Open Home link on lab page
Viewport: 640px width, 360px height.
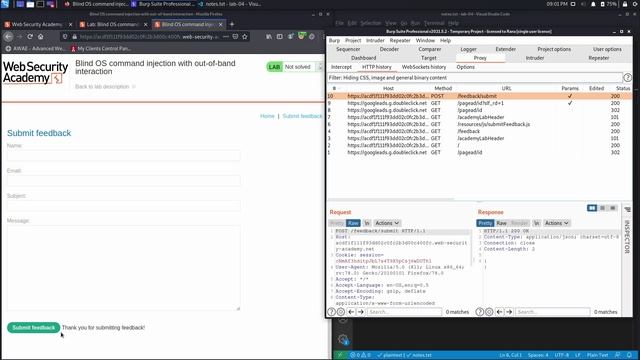tap(267, 116)
